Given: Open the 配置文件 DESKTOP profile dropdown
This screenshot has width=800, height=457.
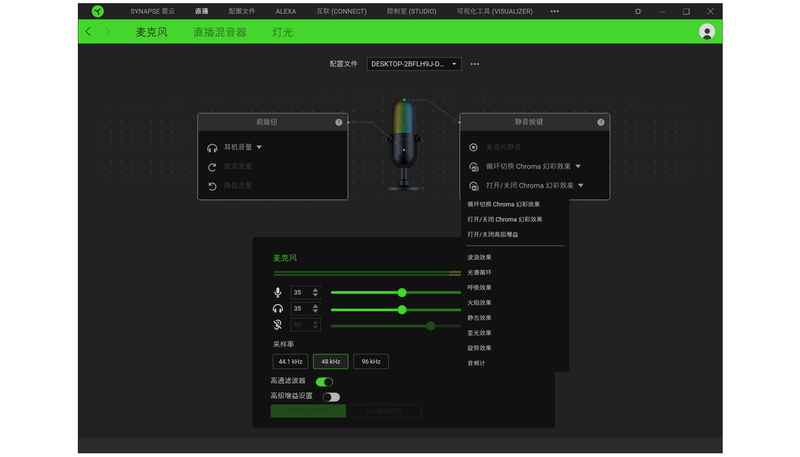Looking at the screenshot, I should point(414,64).
